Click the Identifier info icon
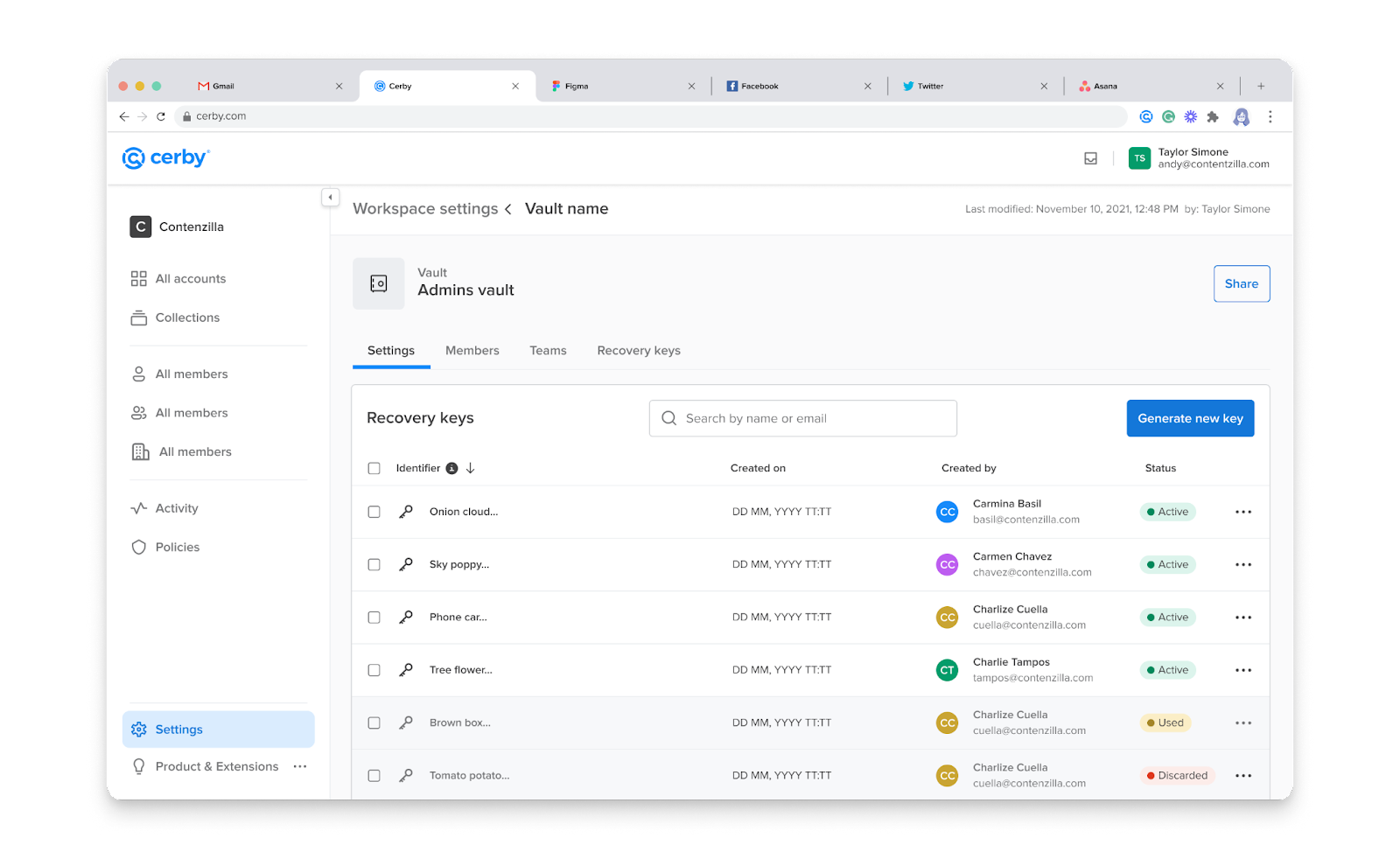The height and width of the screenshot is (859, 1400). (451, 468)
